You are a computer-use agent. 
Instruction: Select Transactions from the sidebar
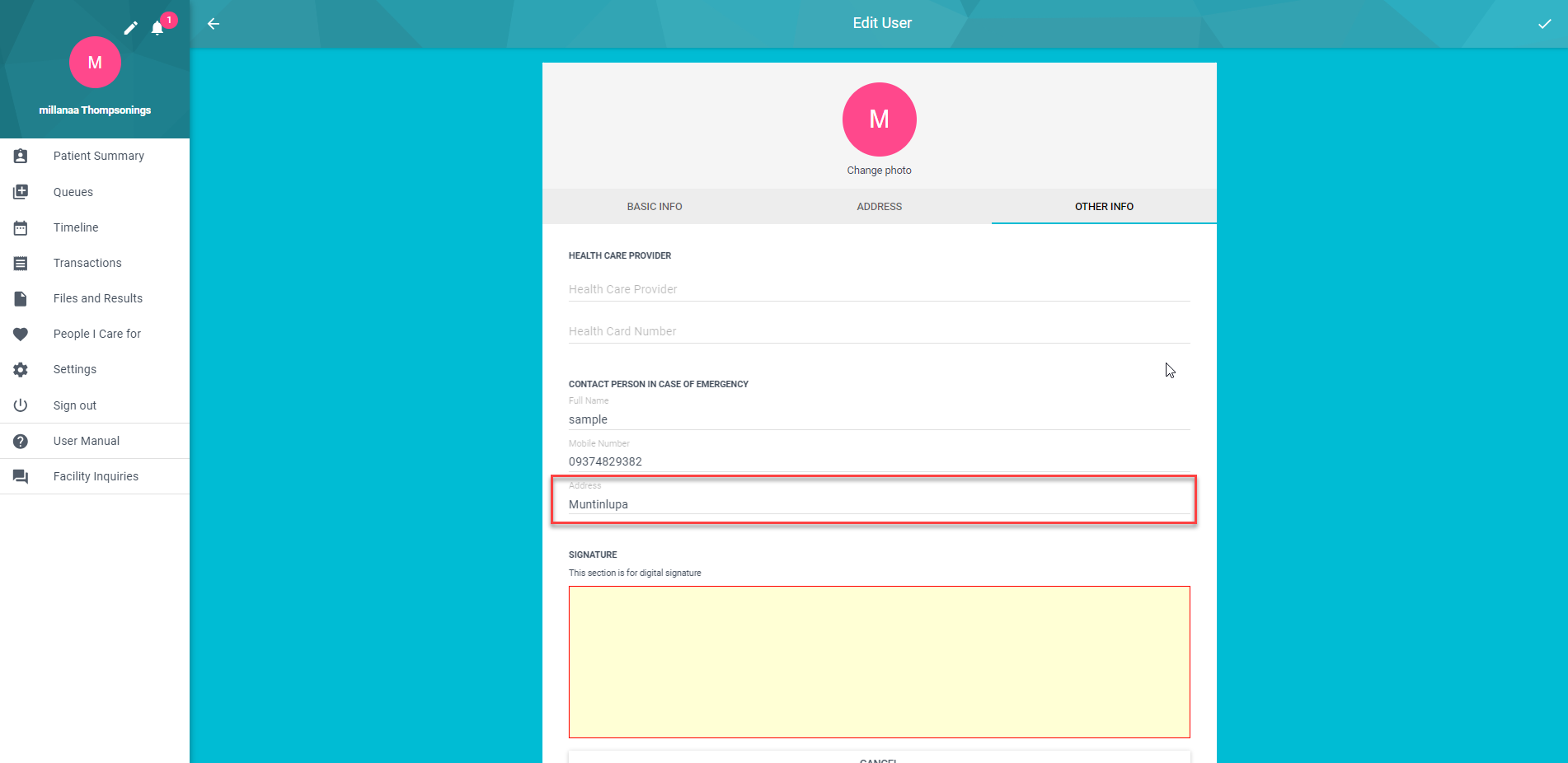point(95,263)
